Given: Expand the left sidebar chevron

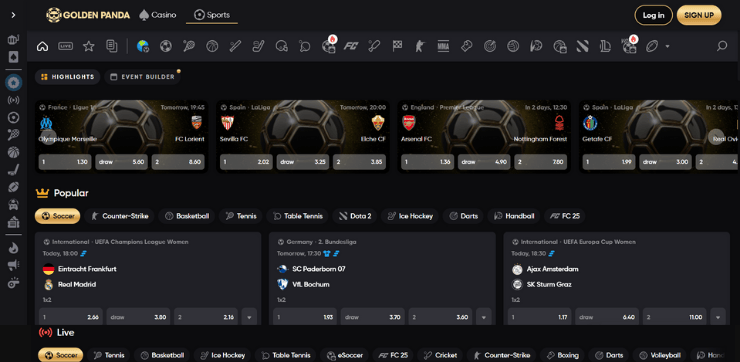Looking at the screenshot, I should click(13, 15).
